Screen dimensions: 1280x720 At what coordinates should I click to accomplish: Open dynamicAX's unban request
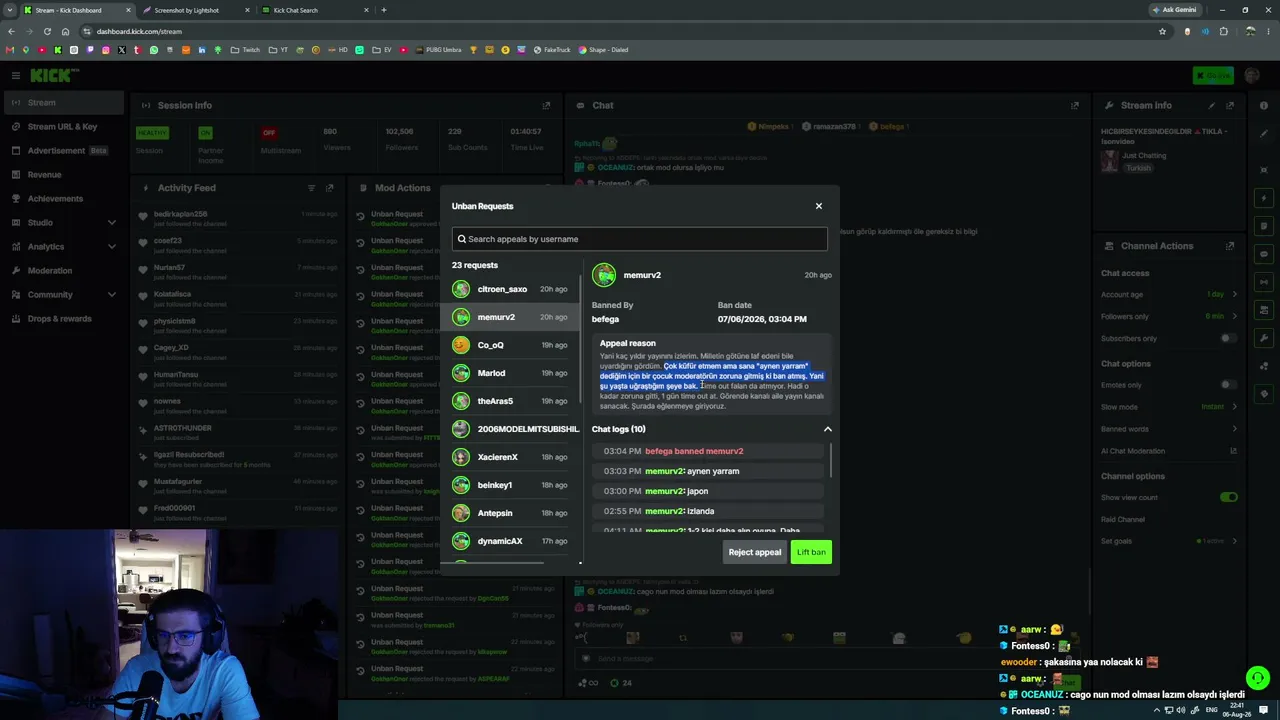(510, 541)
